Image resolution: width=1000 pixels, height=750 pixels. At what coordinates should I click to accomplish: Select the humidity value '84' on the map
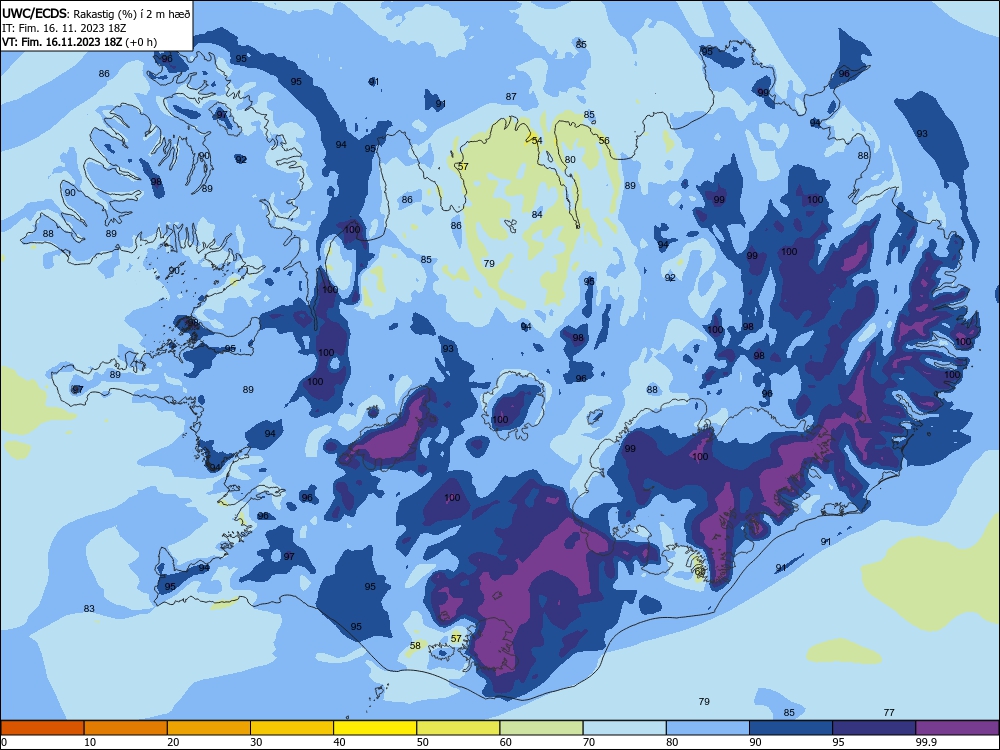click(x=537, y=214)
